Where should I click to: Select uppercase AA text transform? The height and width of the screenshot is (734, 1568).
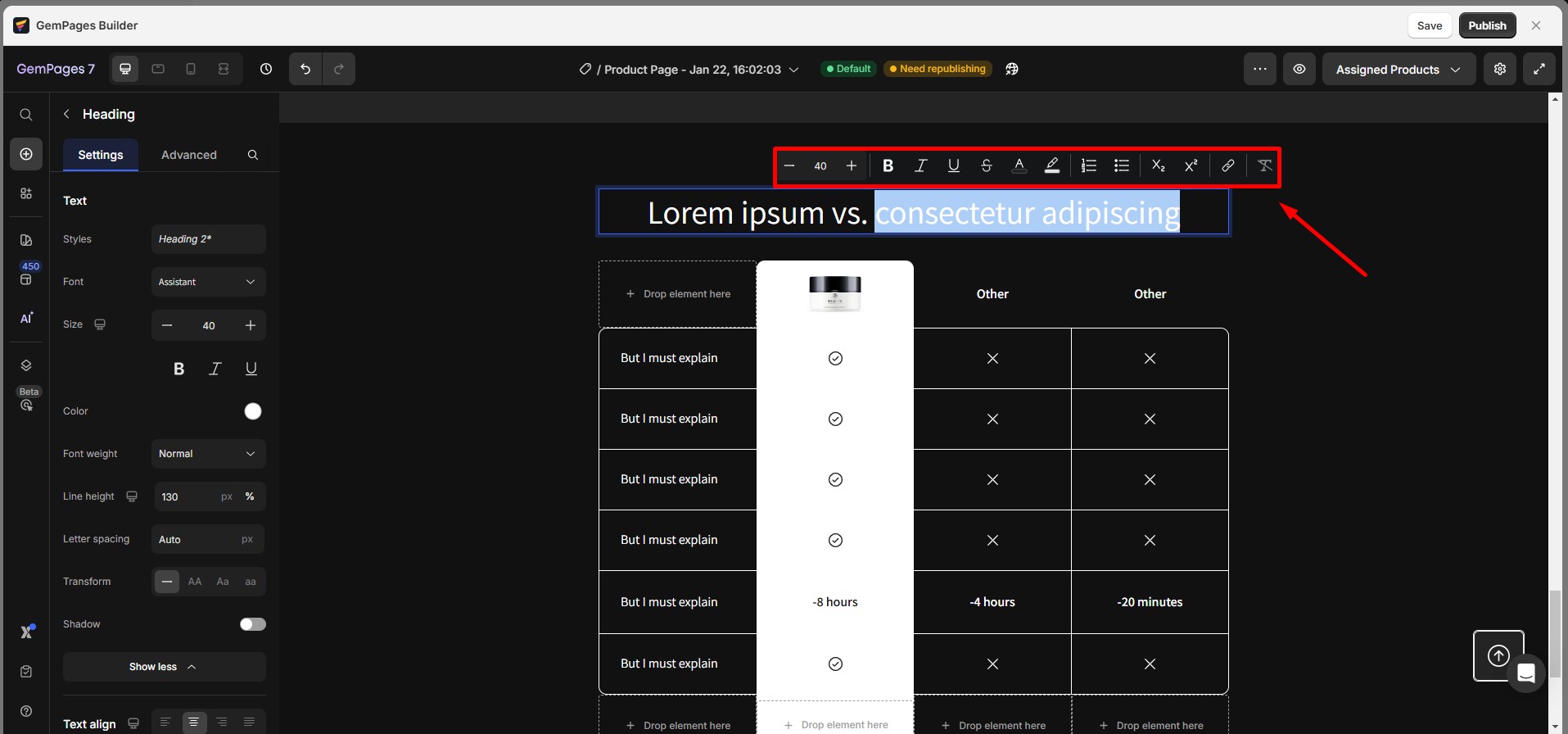click(195, 582)
